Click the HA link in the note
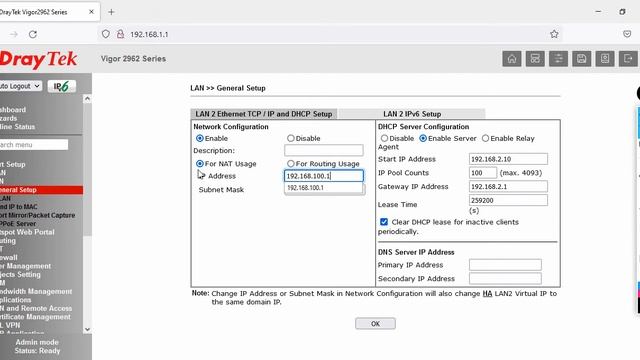The width and height of the screenshot is (640, 360). coord(487,293)
